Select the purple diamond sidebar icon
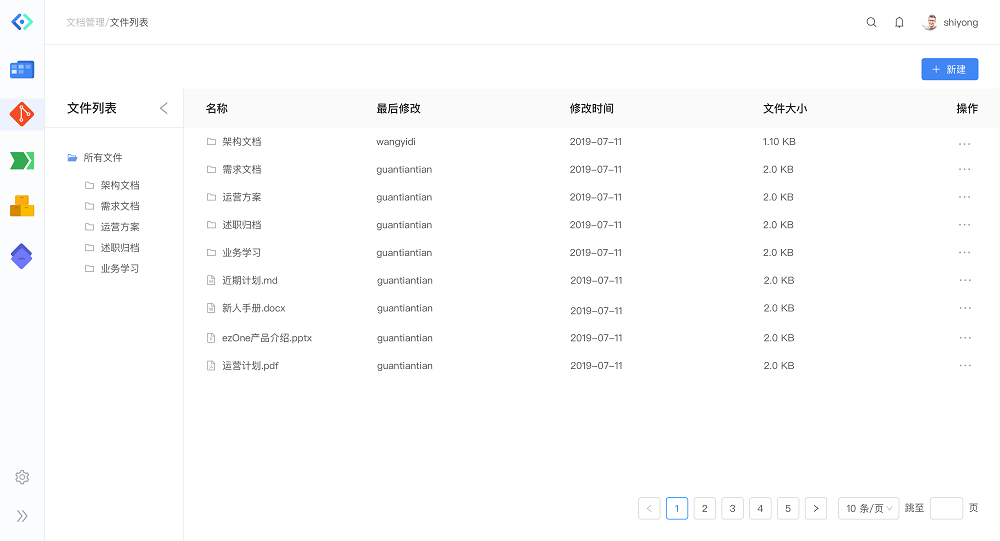 [22, 256]
